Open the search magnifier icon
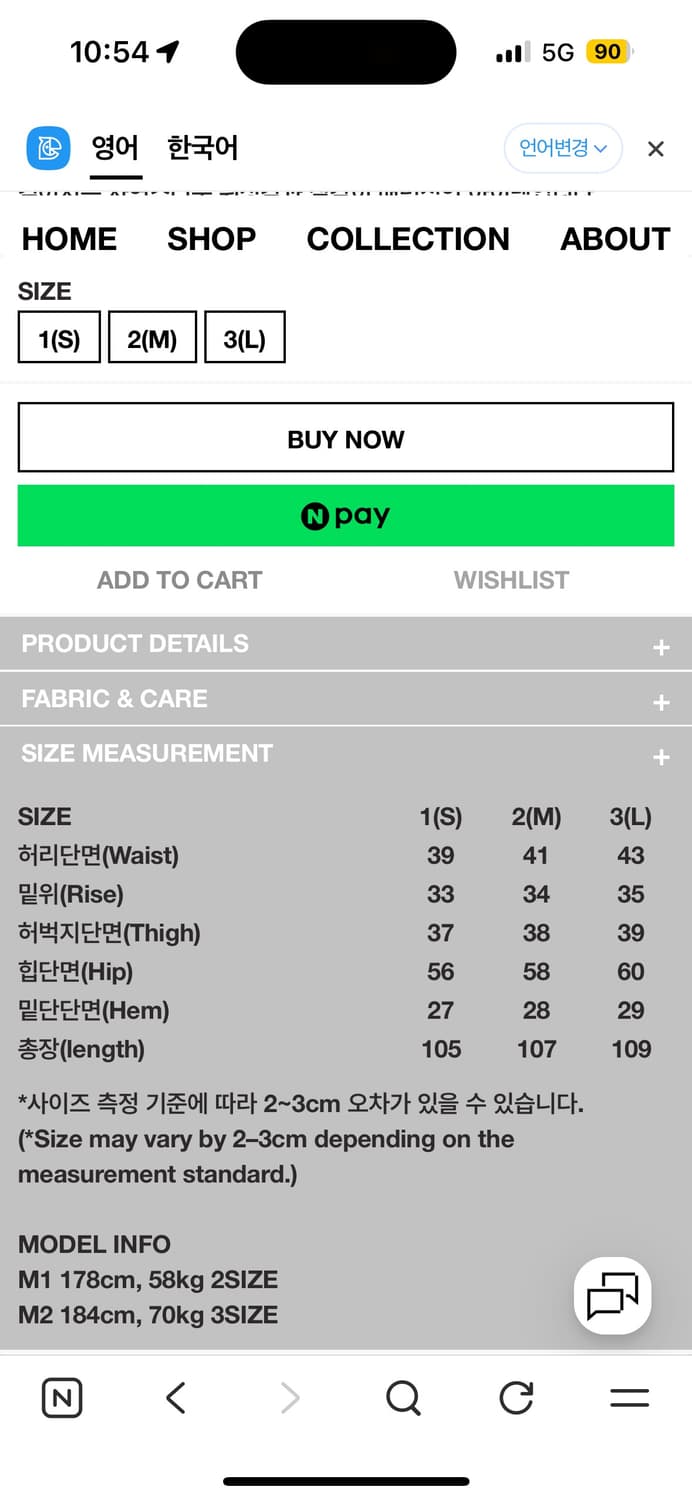The width and height of the screenshot is (692, 1500). (x=402, y=1398)
